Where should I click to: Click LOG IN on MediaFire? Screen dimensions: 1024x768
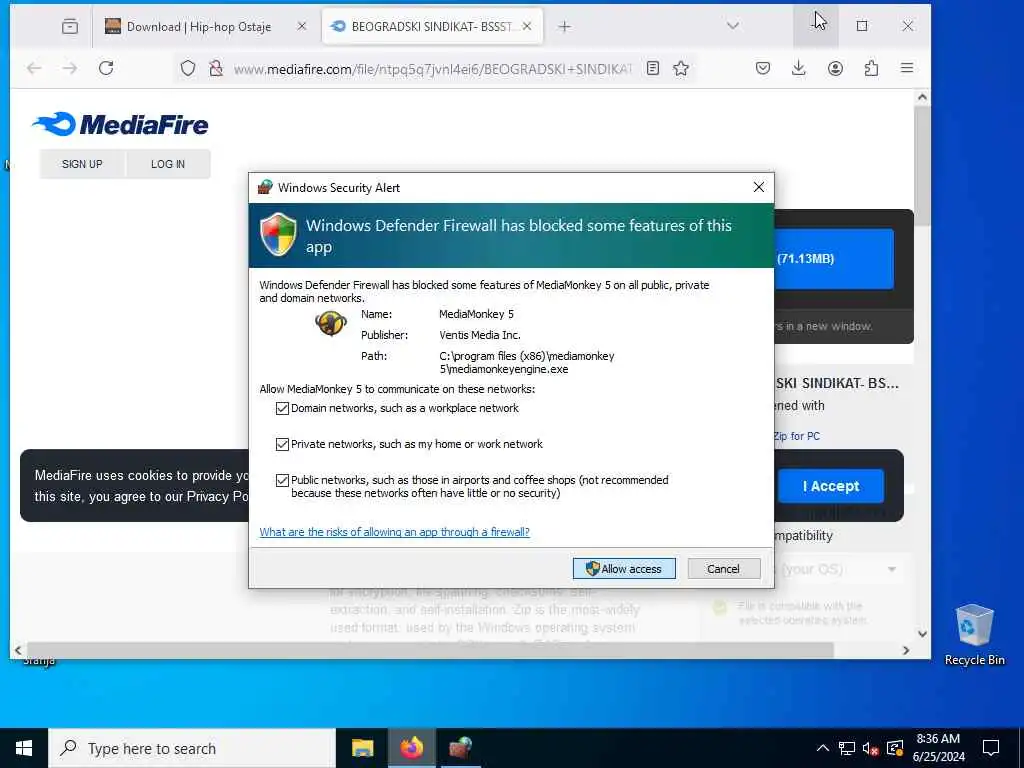coord(168,164)
